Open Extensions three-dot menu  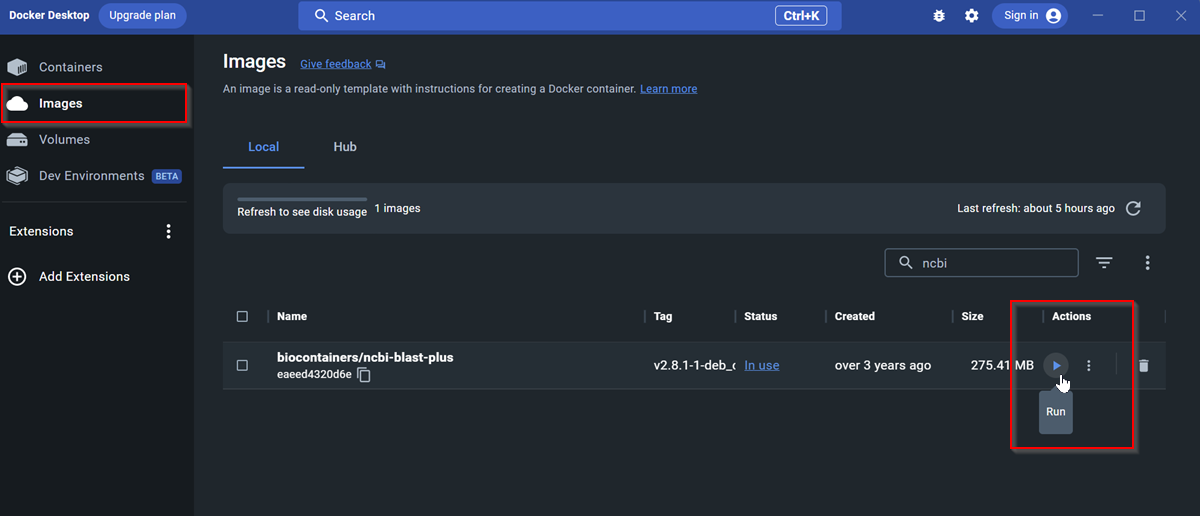point(168,232)
